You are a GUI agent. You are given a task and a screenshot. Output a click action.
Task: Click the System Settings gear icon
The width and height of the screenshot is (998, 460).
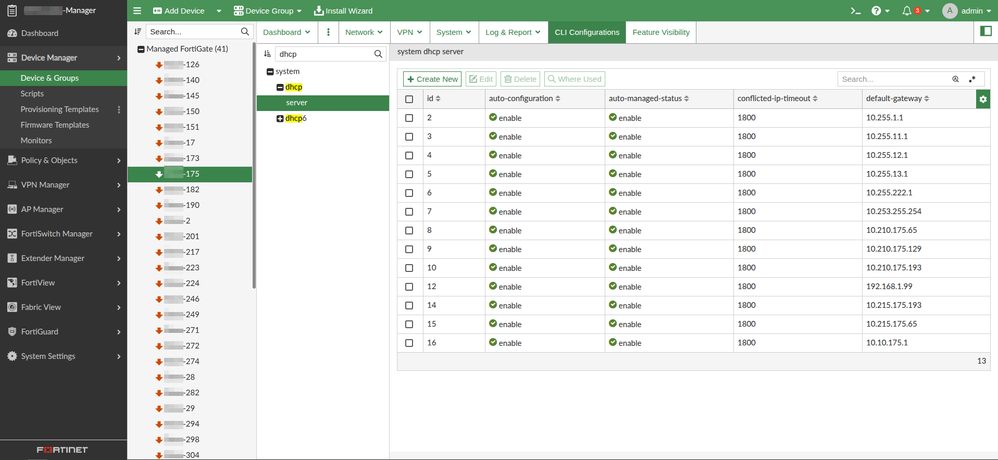pos(11,356)
